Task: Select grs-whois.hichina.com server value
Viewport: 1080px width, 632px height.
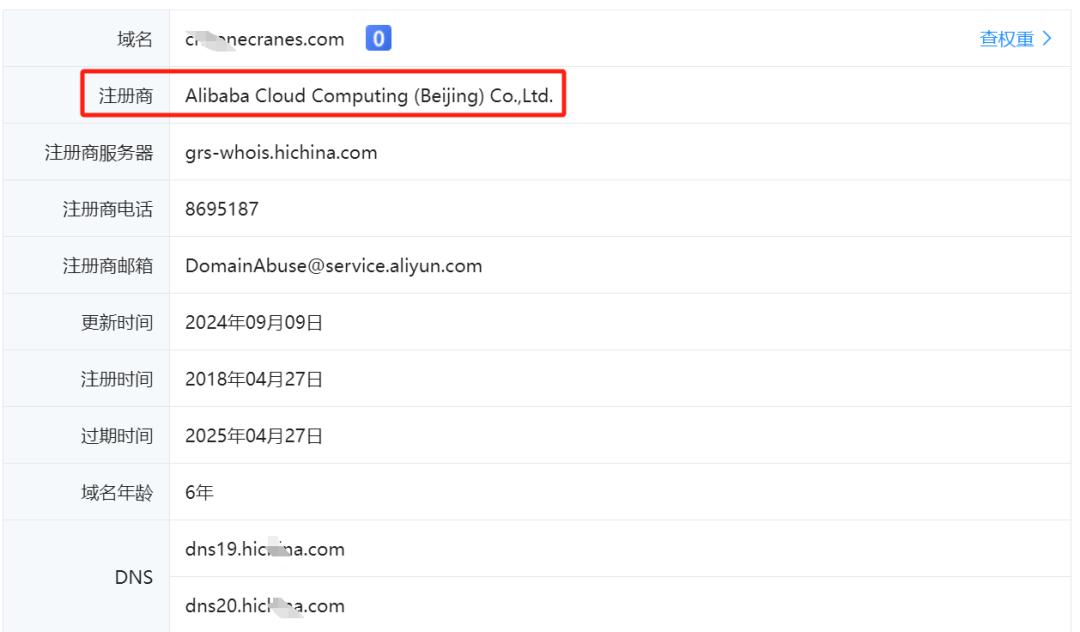Action: (x=281, y=152)
